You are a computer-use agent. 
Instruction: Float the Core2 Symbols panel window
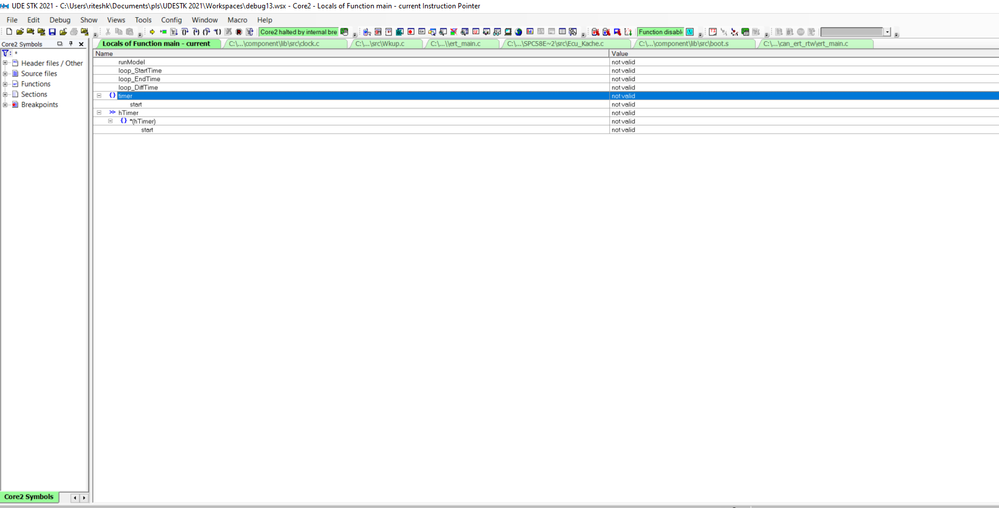[x=60, y=44]
